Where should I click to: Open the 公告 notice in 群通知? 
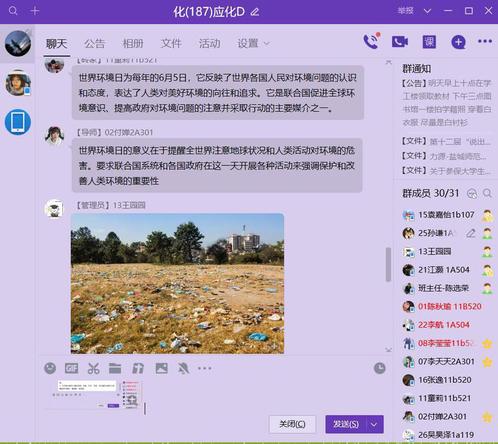[x=447, y=103]
